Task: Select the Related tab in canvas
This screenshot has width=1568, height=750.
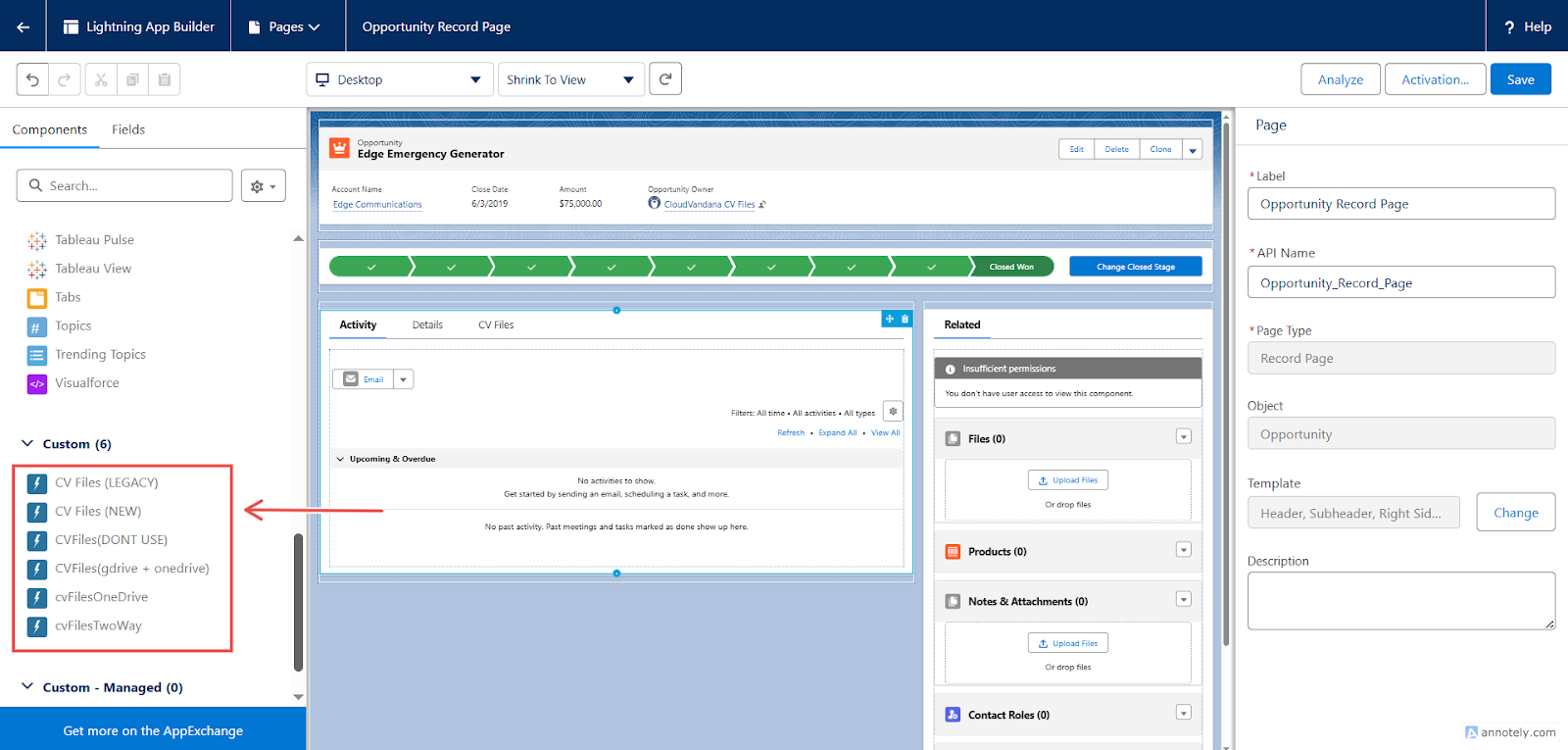Action: [x=962, y=325]
